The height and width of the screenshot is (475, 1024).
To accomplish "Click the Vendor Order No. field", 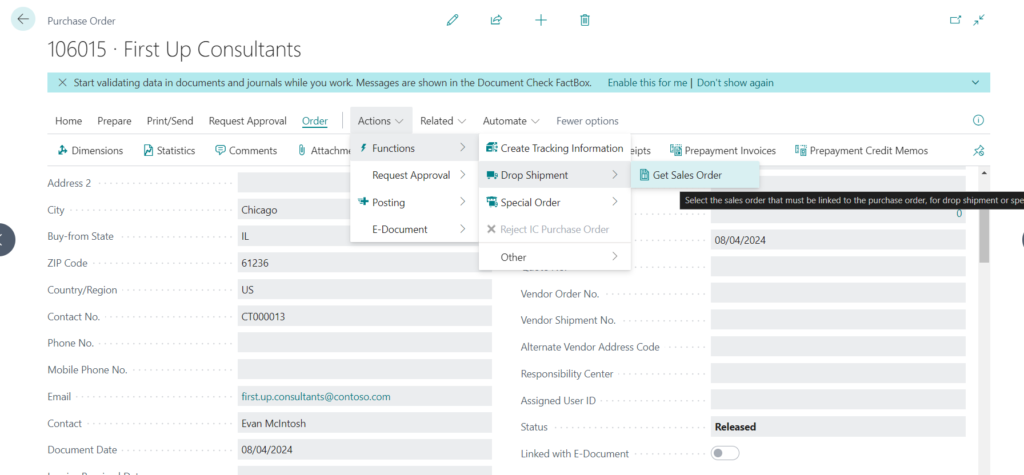I will pos(838,293).
